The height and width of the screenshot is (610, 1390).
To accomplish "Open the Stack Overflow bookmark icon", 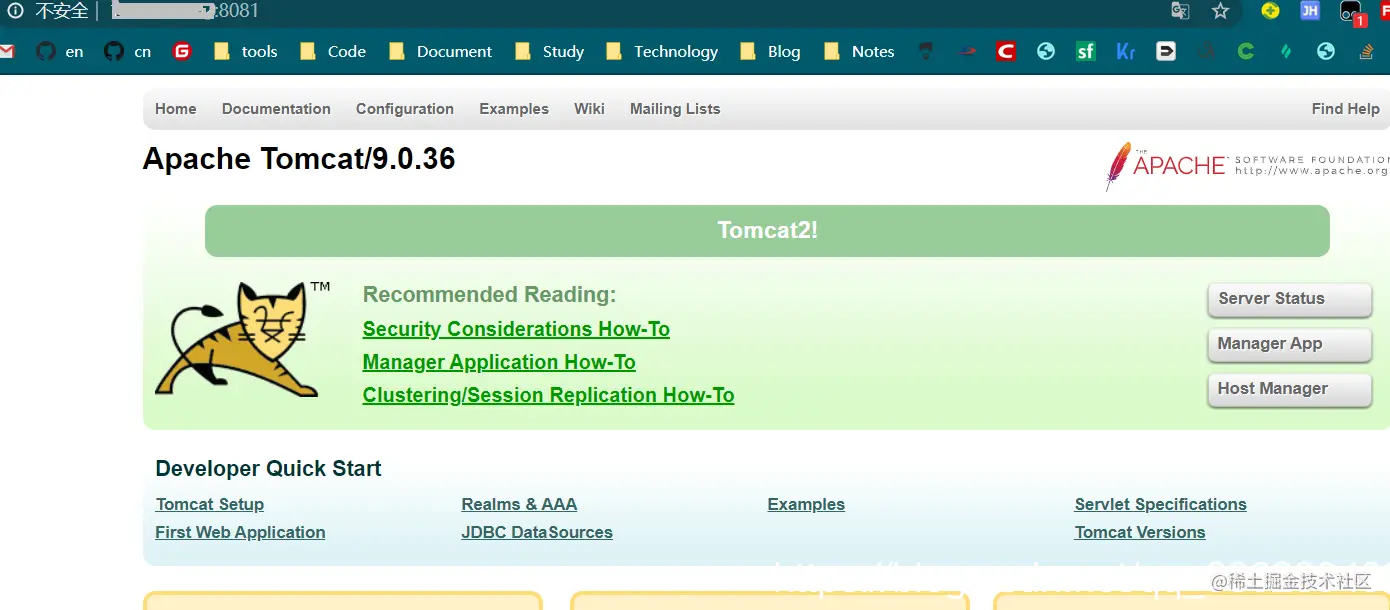I will point(1366,51).
